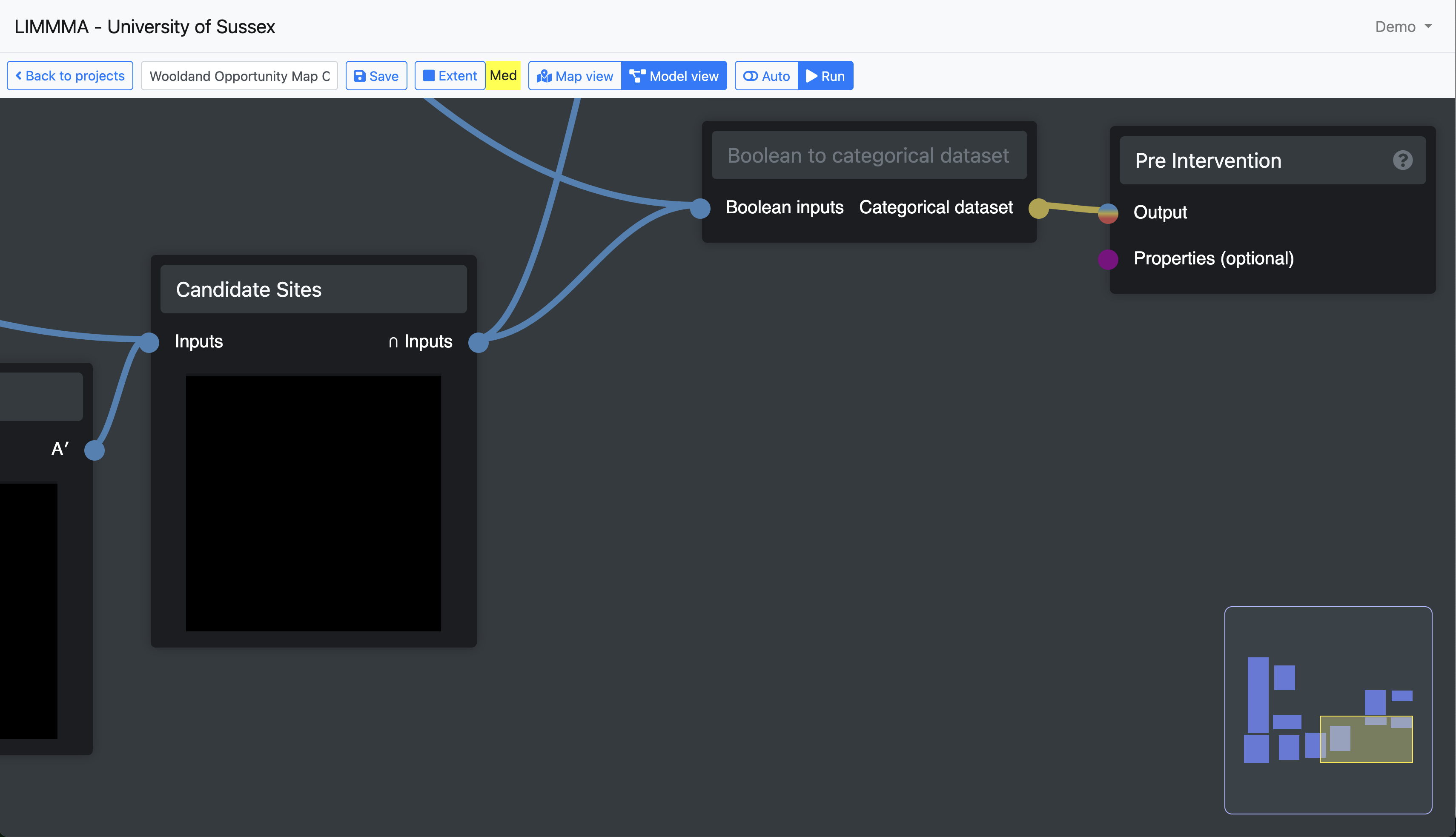This screenshot has height=837, width=1456.
Task: Click the Candidate Sites black preview thumbnail
Action: pos(313,503)
